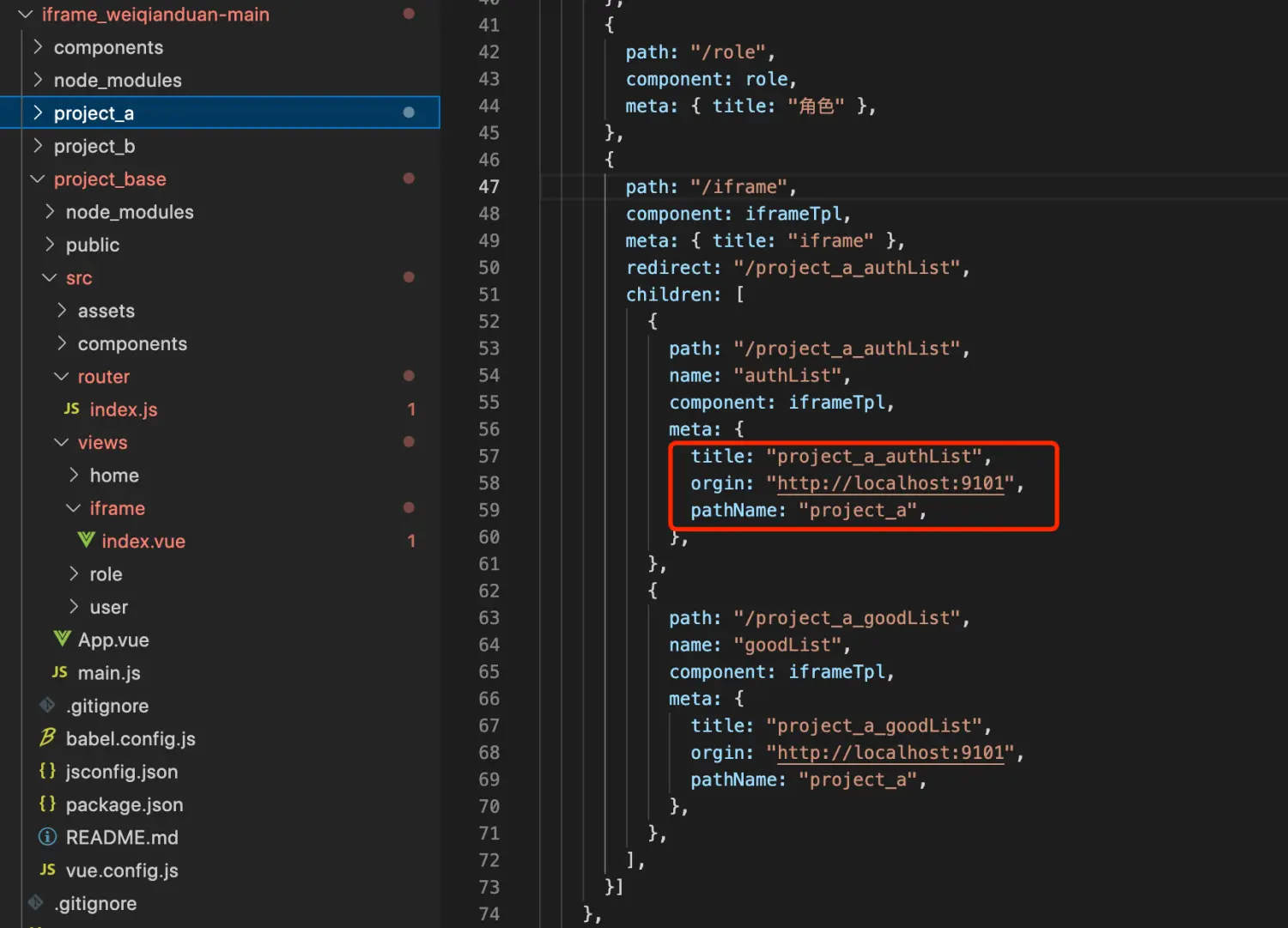Click the JS icon beside router index.js

point(71,409)
